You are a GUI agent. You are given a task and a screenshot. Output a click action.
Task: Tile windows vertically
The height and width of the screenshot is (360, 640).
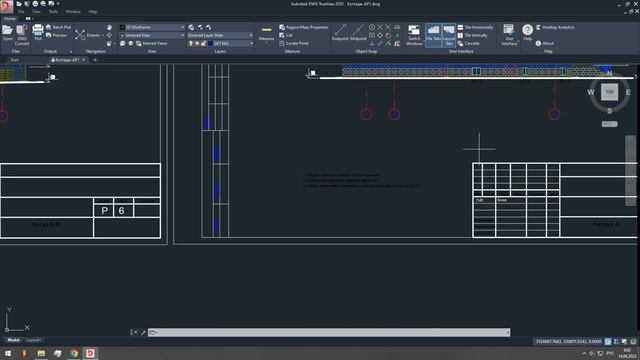click(473, 36)
